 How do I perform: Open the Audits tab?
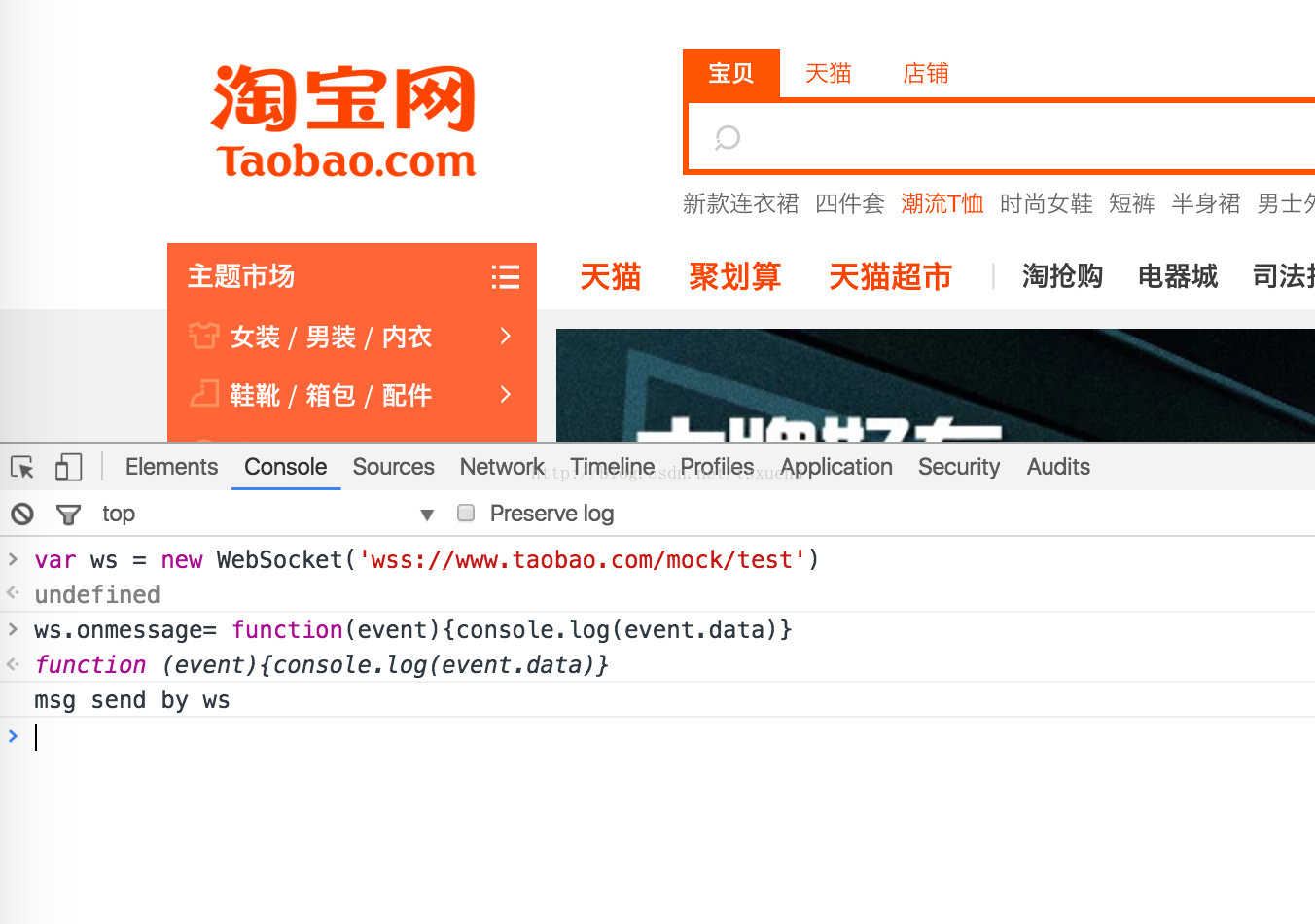[x=1058, y=467]
